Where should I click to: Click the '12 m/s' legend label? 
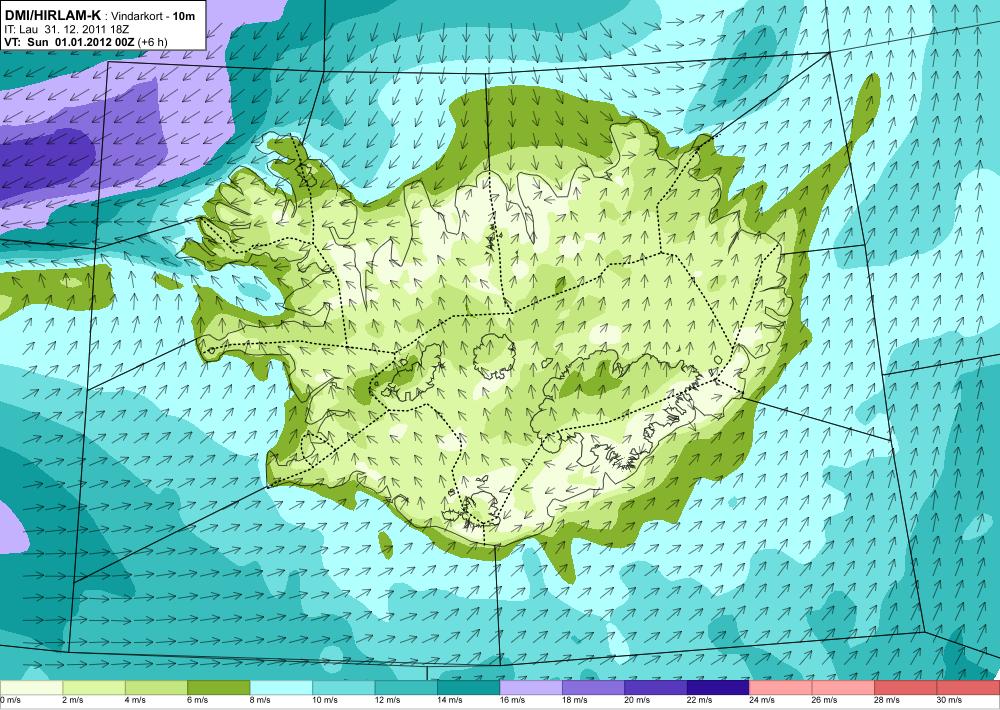point(388,700)
